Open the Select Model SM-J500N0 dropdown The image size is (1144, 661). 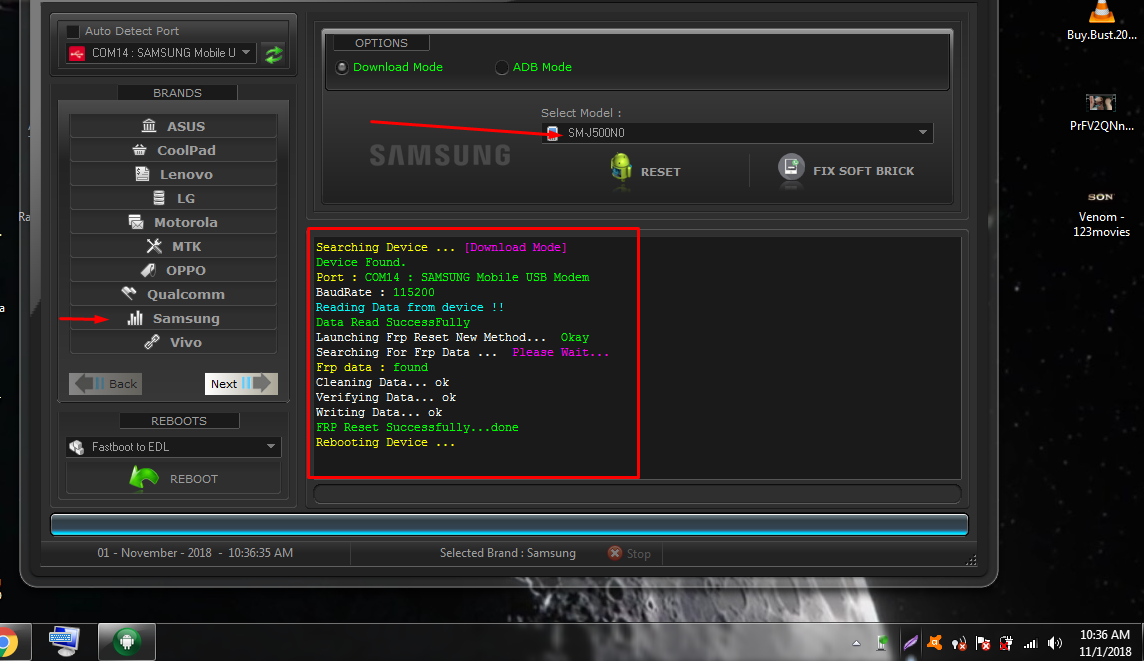pos(737,133)
